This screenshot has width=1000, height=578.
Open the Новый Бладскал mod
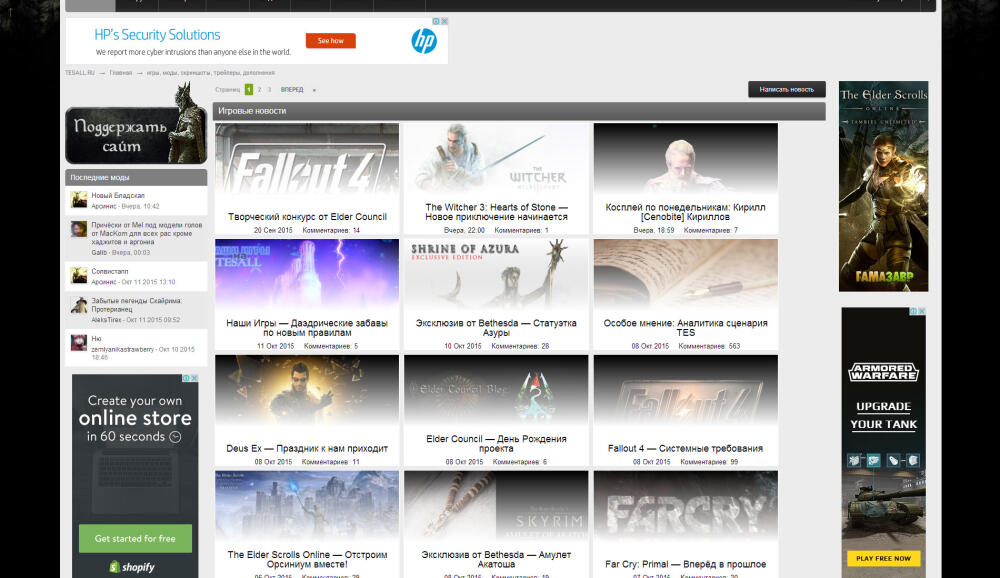(118, 195)
